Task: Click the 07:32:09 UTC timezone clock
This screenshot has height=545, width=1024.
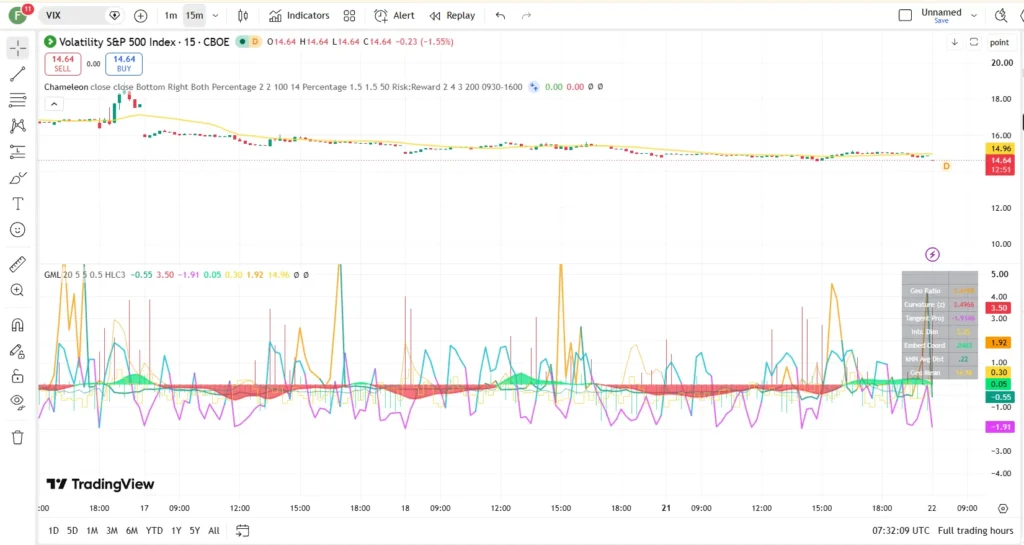Action: [901, 531]
